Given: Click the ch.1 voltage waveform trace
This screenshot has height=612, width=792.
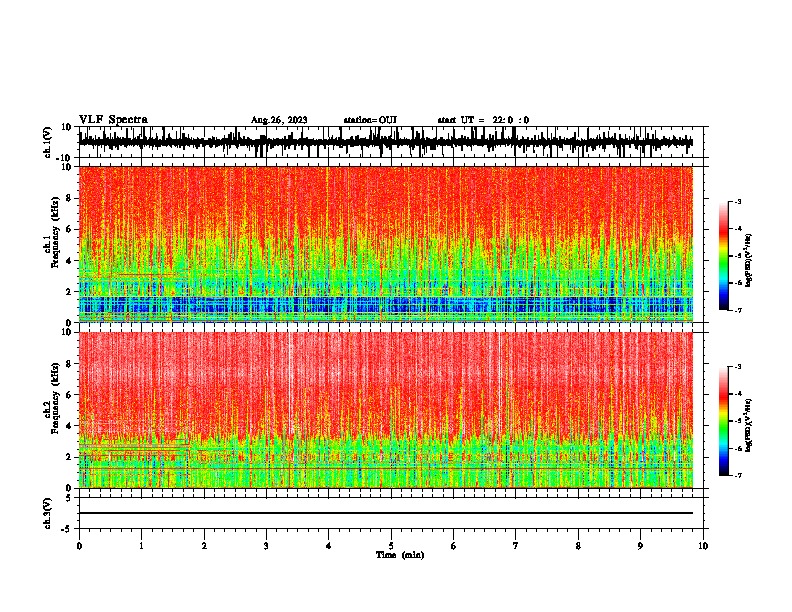Looking at the screenshot, I should pyautogui.click(x=386, y=142).
